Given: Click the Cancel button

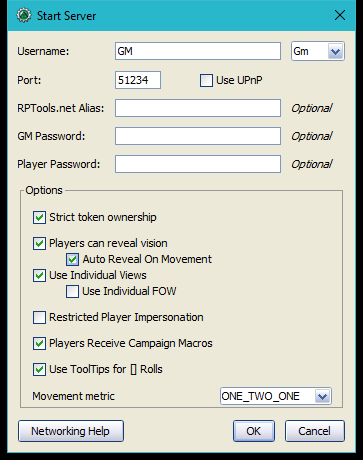Looking at the screenshot, I should [x=314, y=431].
